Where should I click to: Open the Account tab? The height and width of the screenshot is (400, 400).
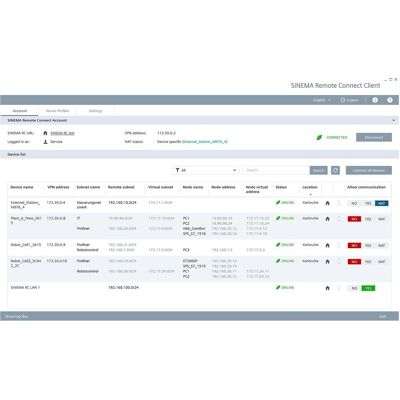pyautogui.click(x=20, y=111)
